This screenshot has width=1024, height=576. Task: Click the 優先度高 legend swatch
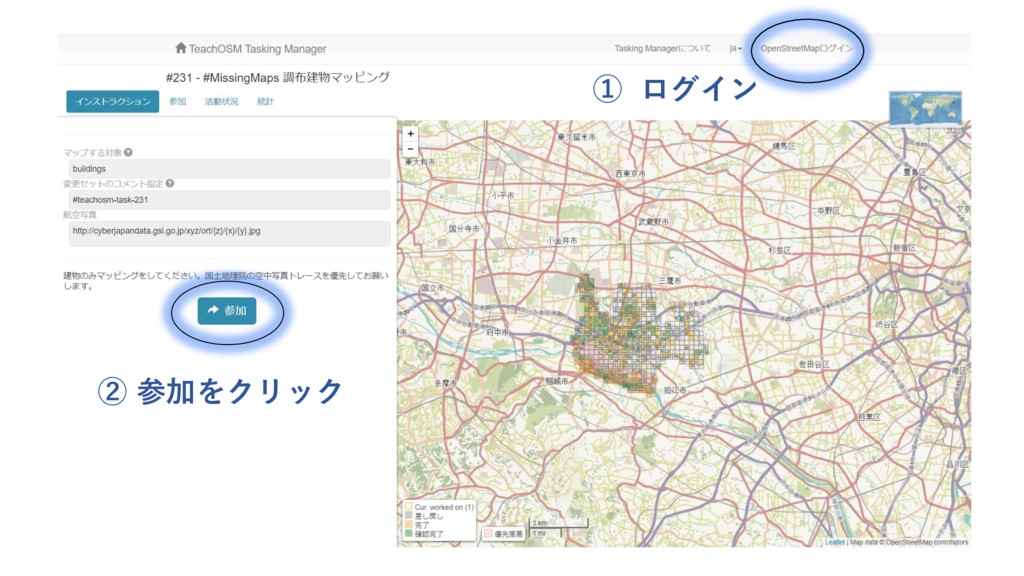click(x=488, y=534)
